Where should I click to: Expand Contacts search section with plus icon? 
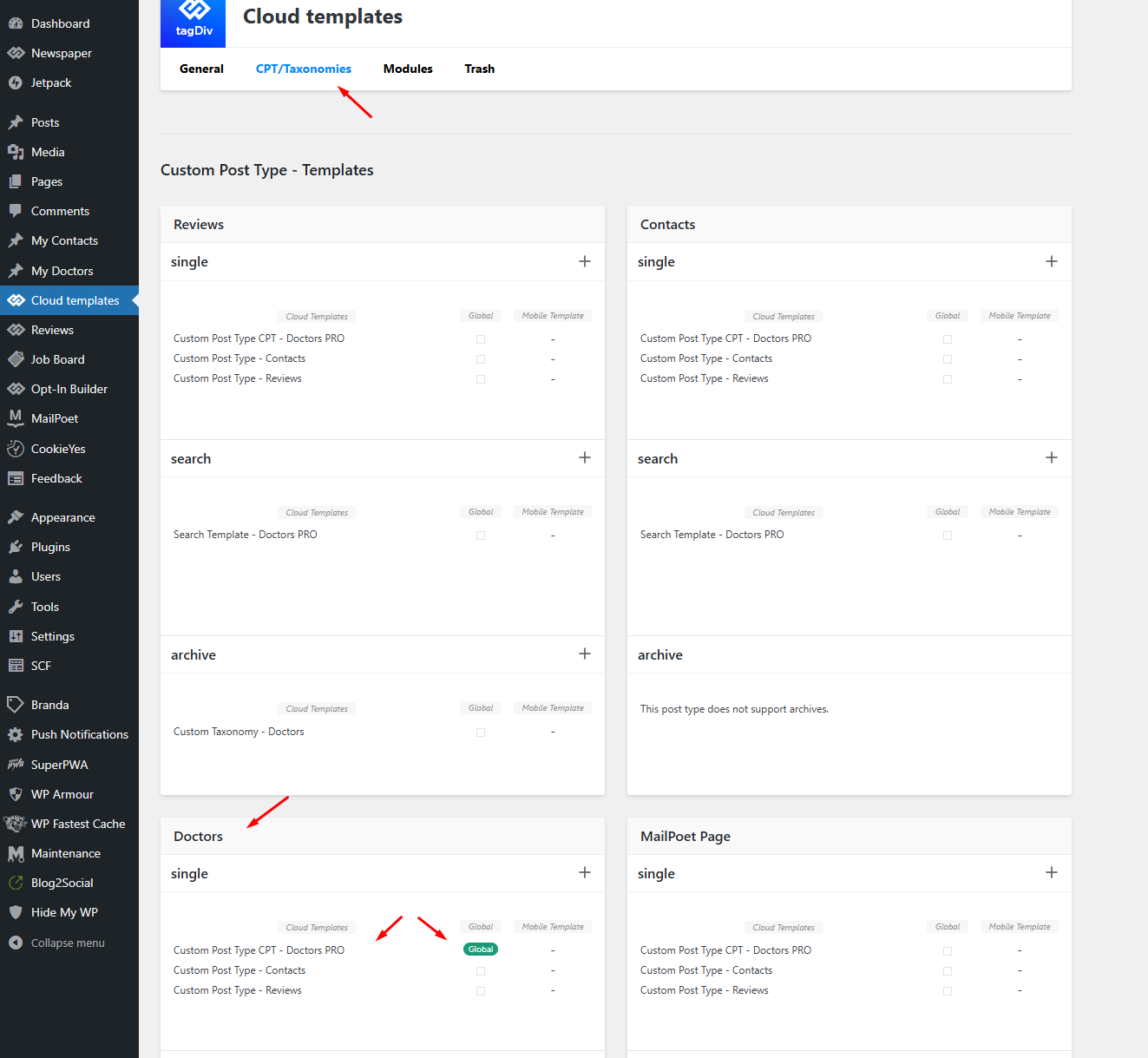pos(1052,457)
